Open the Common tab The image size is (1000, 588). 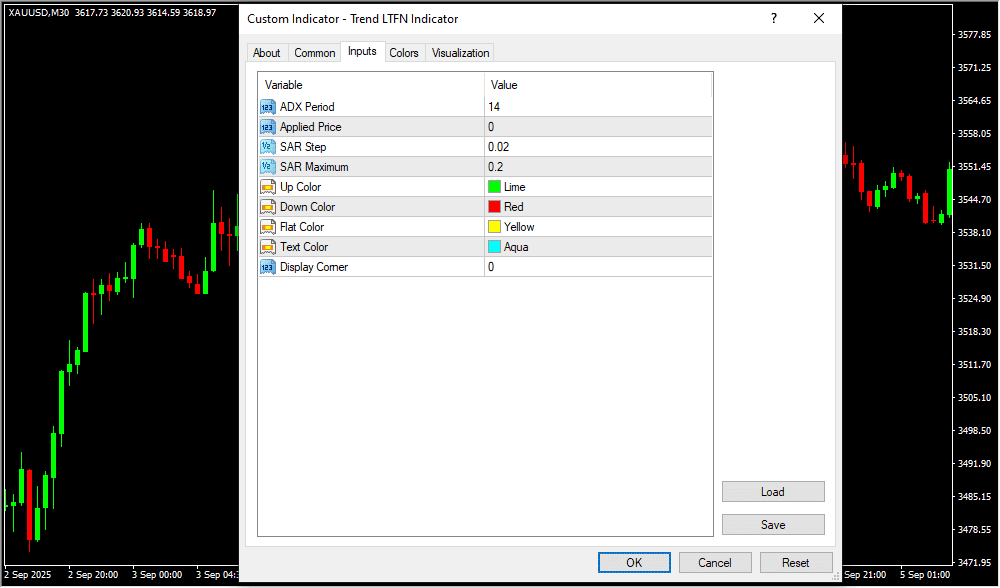(315, 53)
